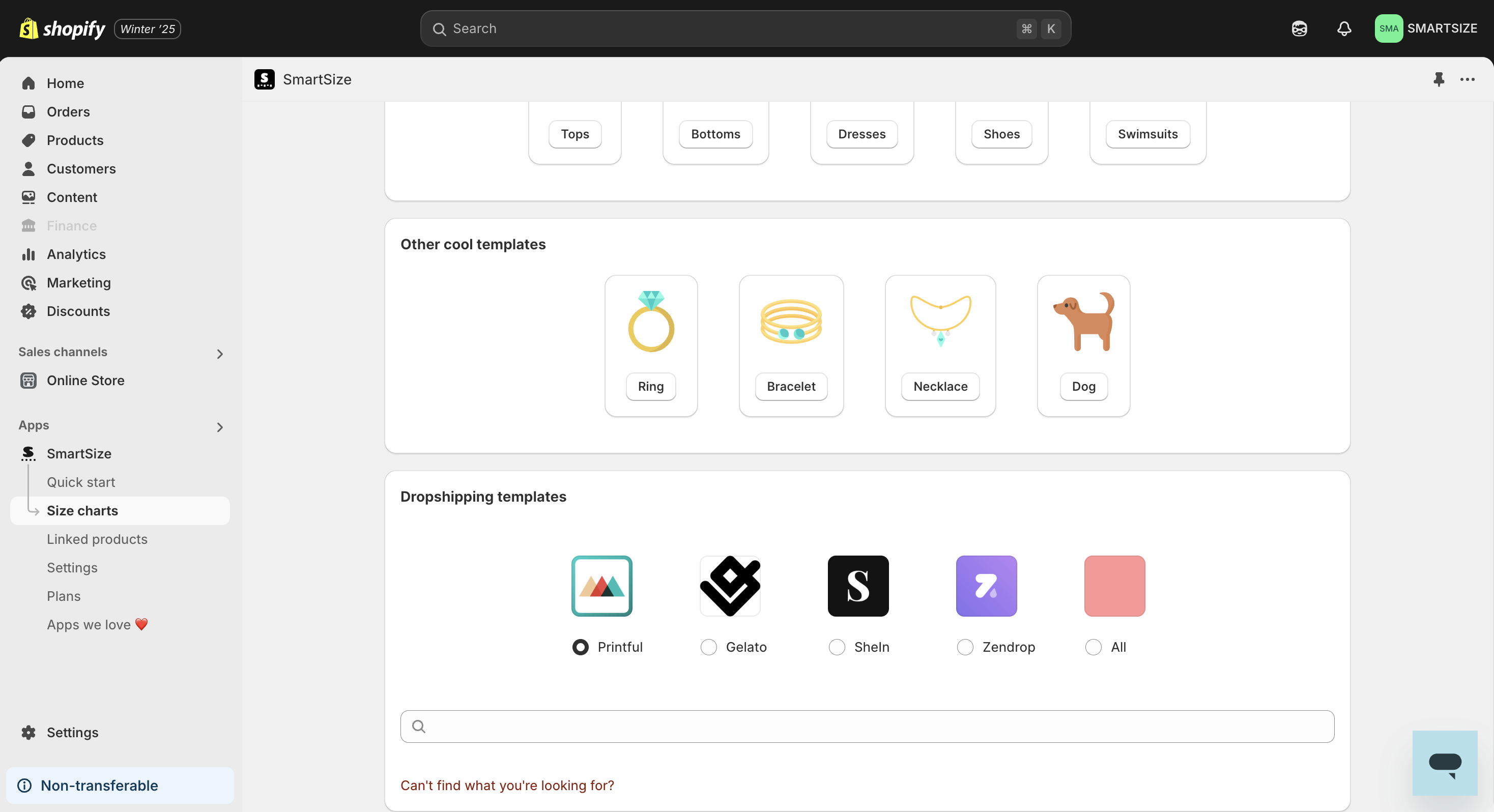Open SmartSize app in sidebar

coord(79,453)
